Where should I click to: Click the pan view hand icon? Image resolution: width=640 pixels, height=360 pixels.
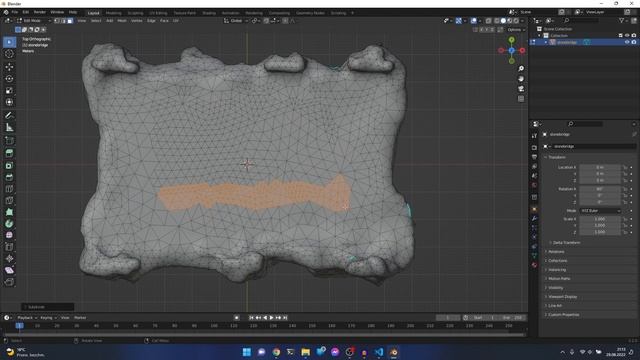[x=521, y=79]
